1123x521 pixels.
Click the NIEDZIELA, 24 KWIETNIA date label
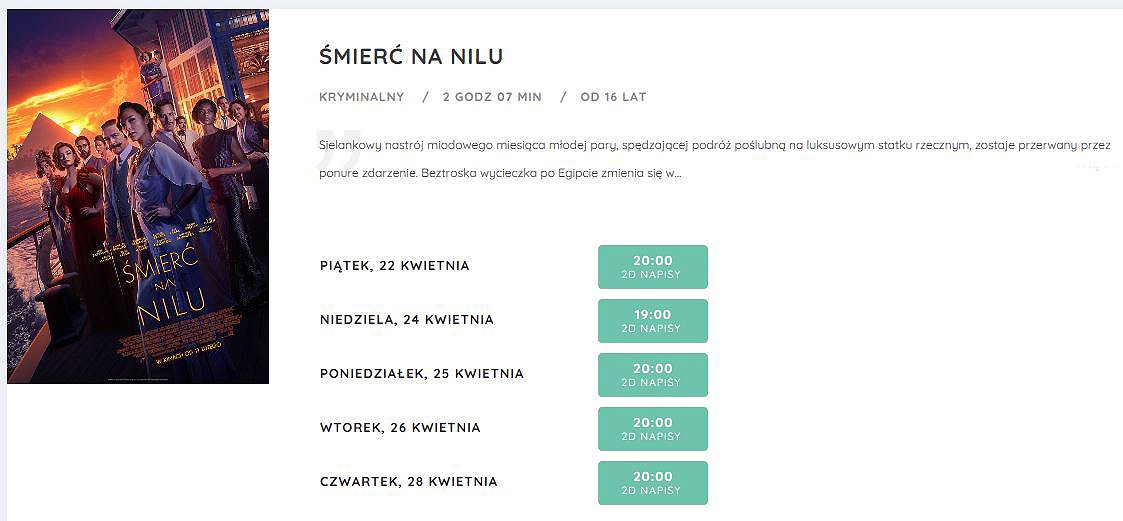tap(407, 320)
